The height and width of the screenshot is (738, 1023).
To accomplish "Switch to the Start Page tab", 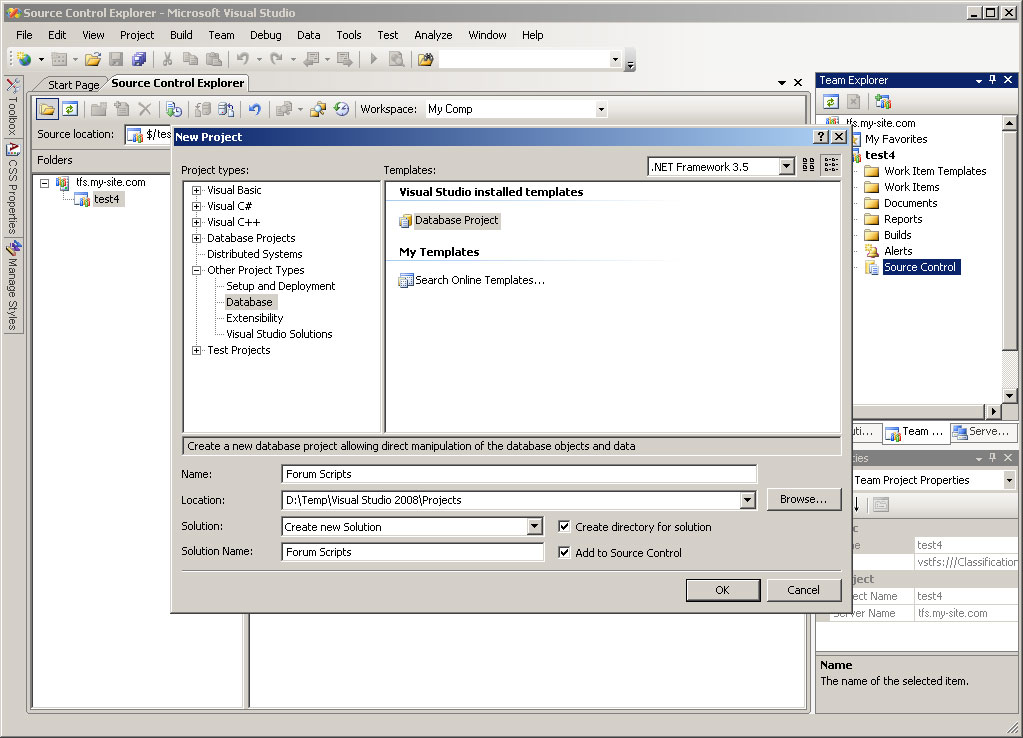I will coord(74,85).
